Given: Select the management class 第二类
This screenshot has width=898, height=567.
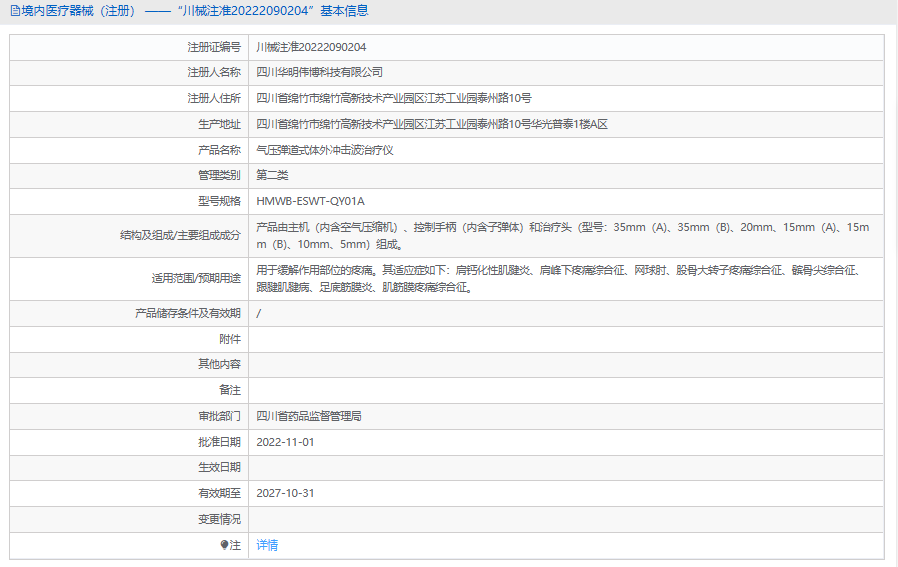Looking at the screenshot, I should pos(272,175).
